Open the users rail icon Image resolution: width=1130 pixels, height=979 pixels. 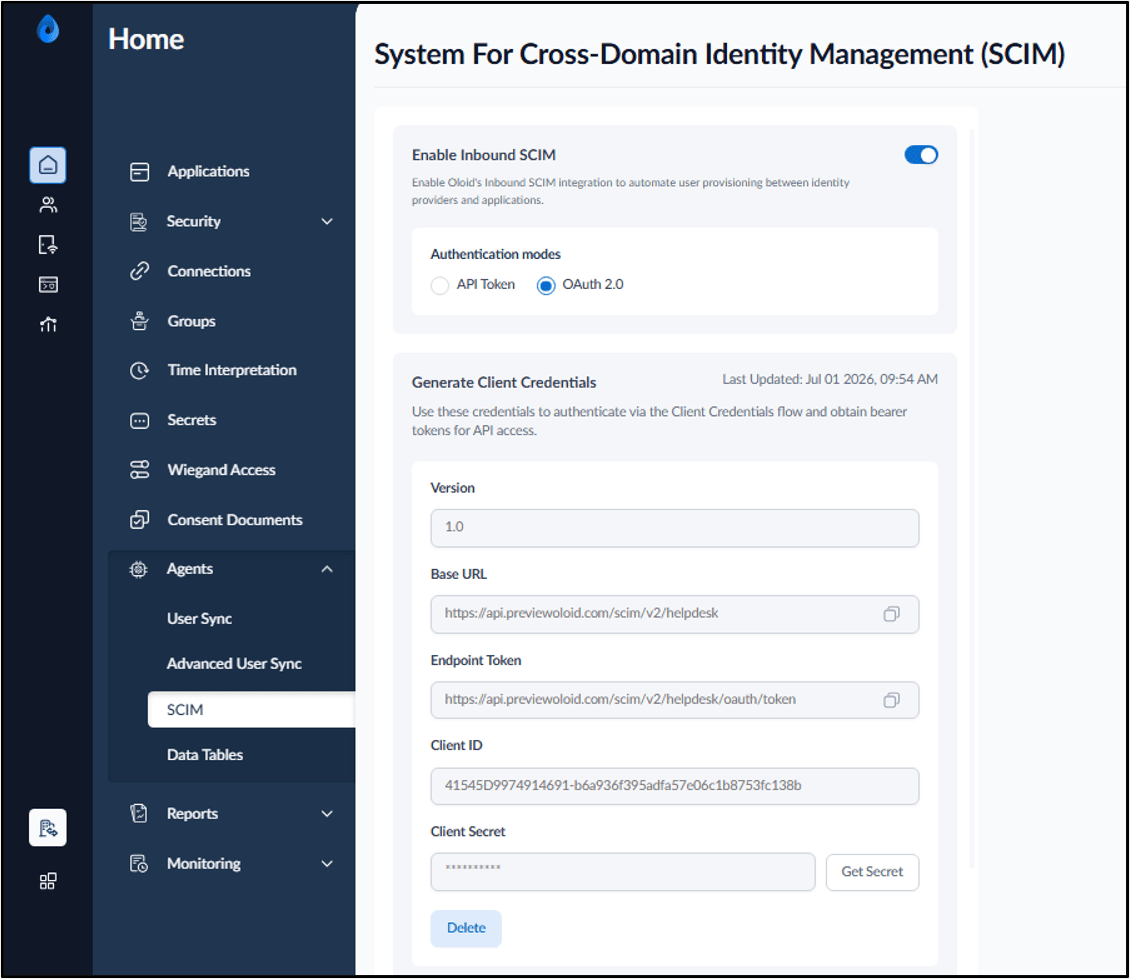pyautogui.click(x=48, y=205)
